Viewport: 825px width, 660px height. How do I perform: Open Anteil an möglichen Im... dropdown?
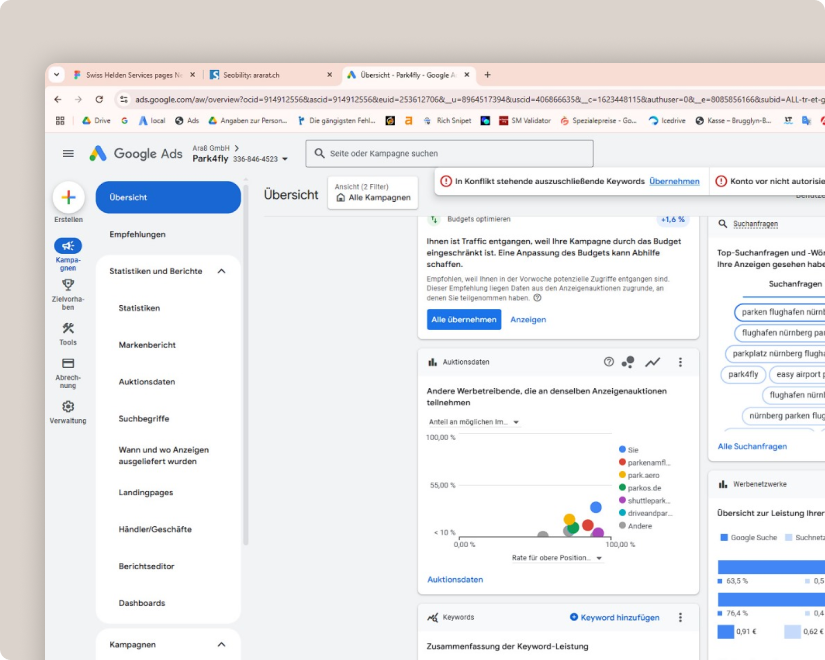click(x=474, y=422)
